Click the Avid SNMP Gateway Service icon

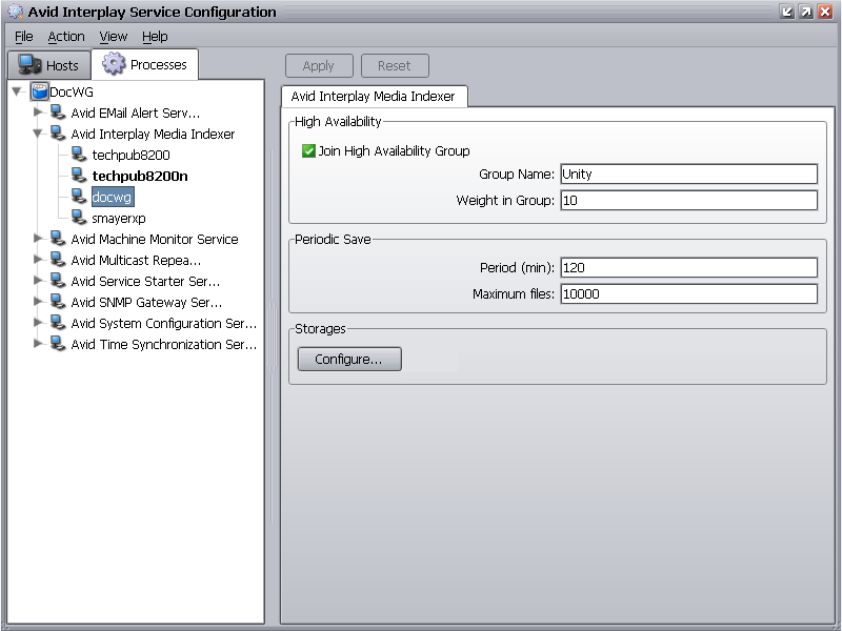[x=57, y=301]
